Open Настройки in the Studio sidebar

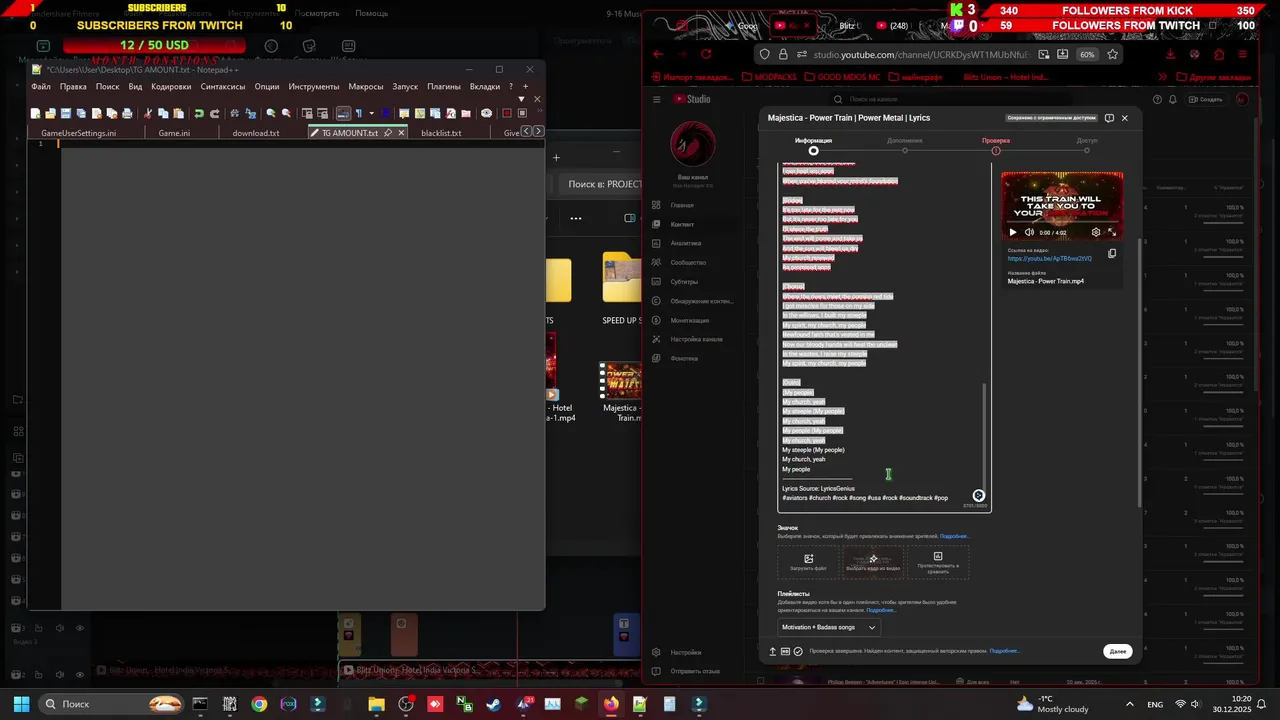click(x=685, y=652)
